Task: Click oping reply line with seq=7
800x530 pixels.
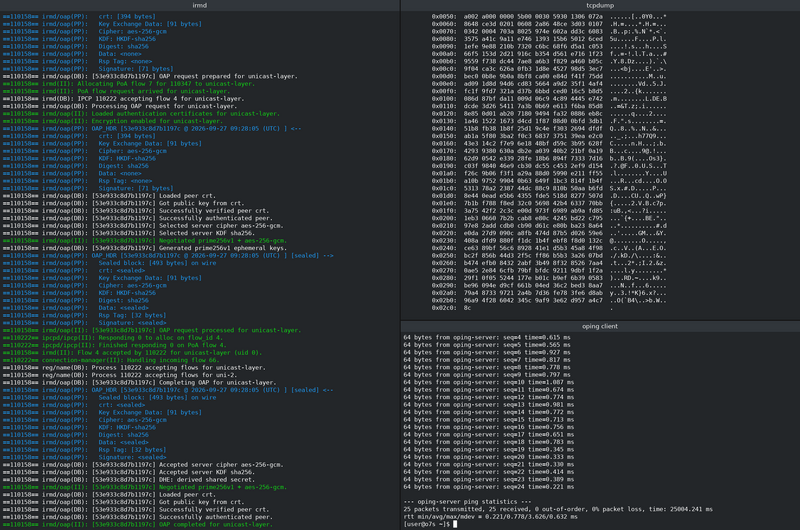Action: [x=487, y=360]
